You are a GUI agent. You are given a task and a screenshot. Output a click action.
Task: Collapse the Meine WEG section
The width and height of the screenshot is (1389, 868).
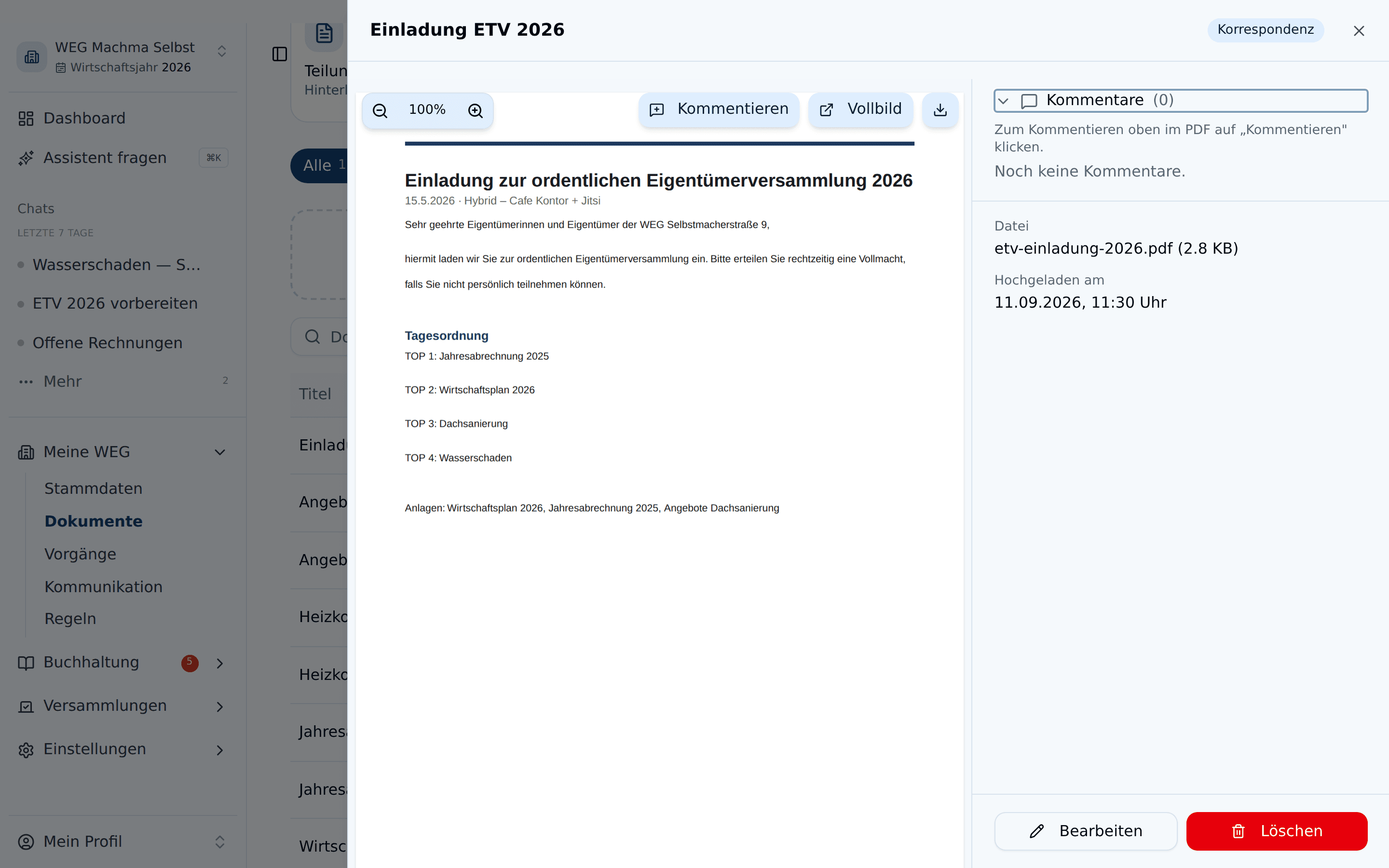123,452
